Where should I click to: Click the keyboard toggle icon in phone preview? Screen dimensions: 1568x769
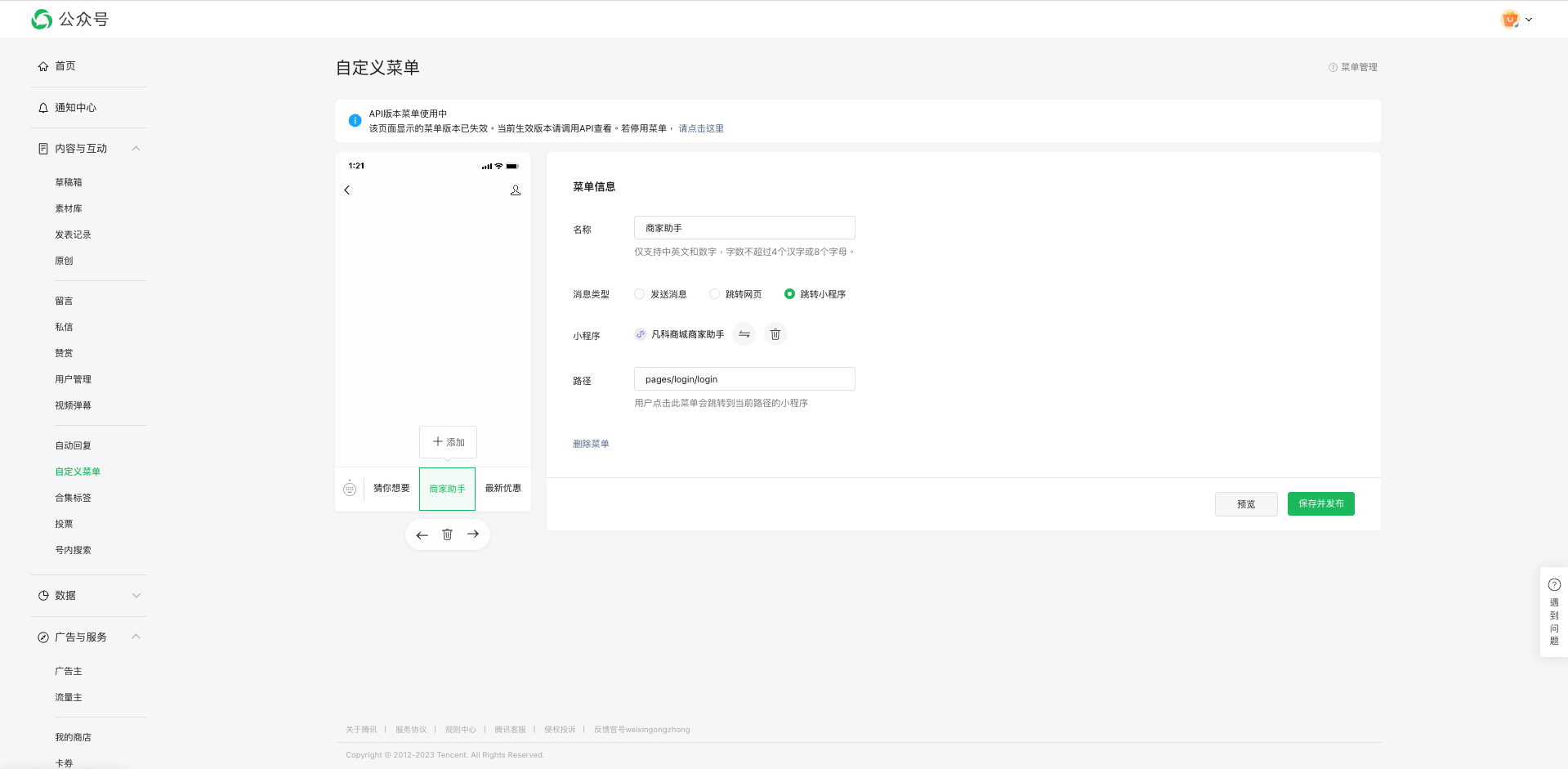tap(350, 489)
